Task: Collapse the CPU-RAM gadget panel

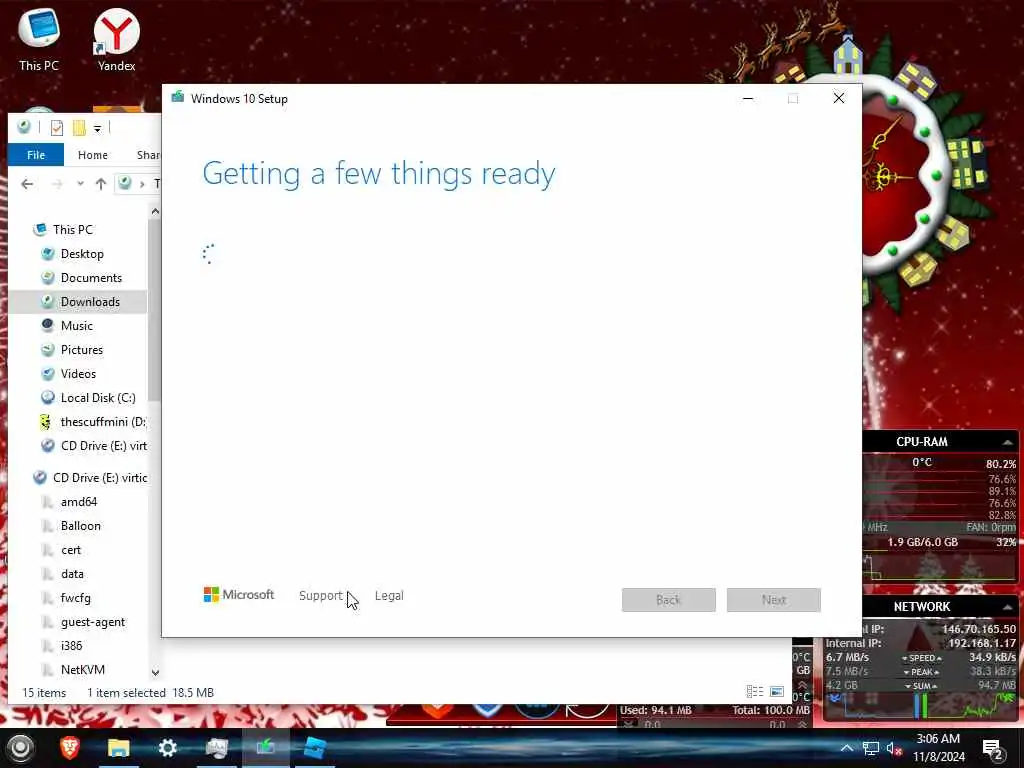Action: coord(1007,442)
